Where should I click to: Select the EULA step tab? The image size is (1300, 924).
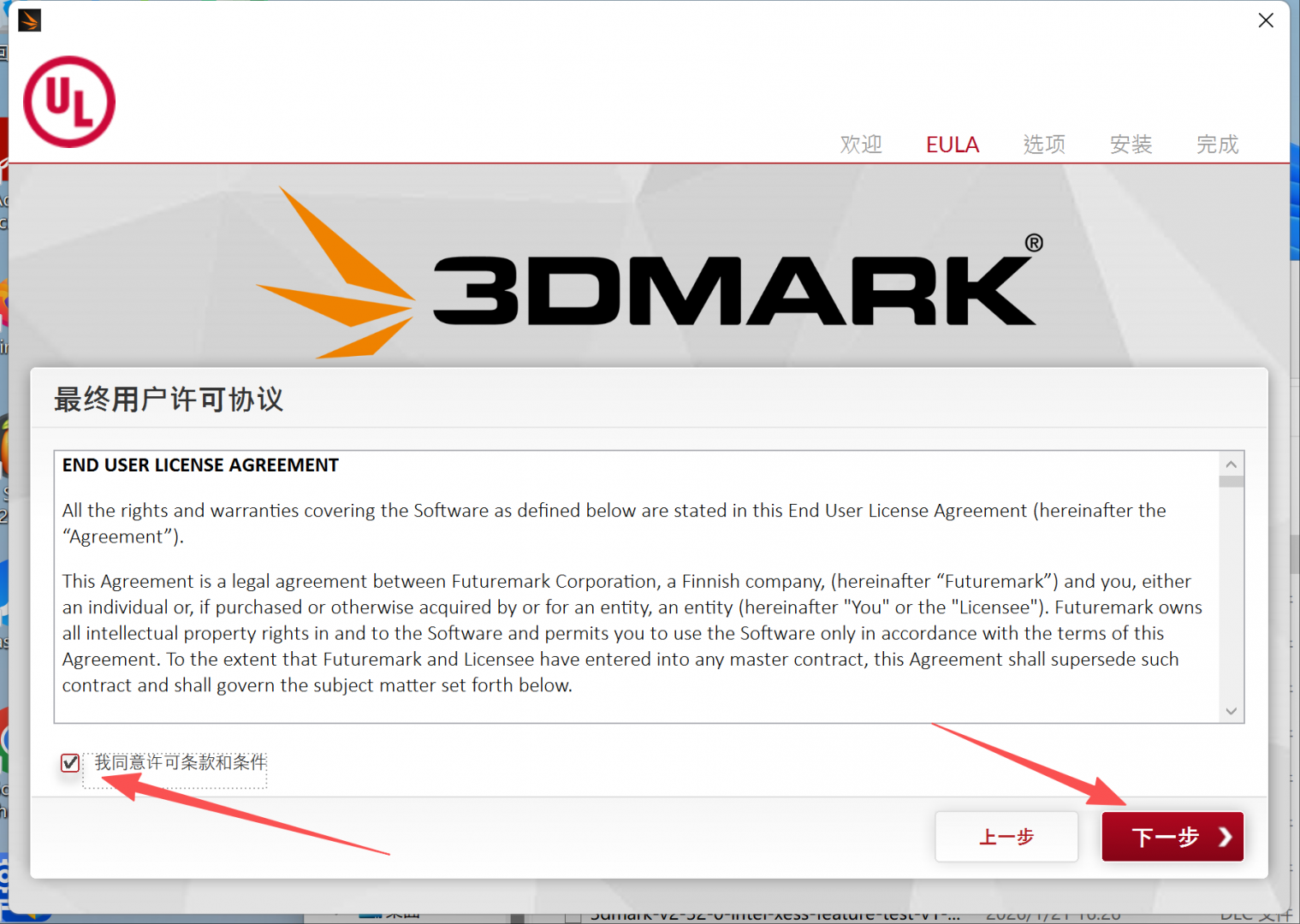click(953, 145)
